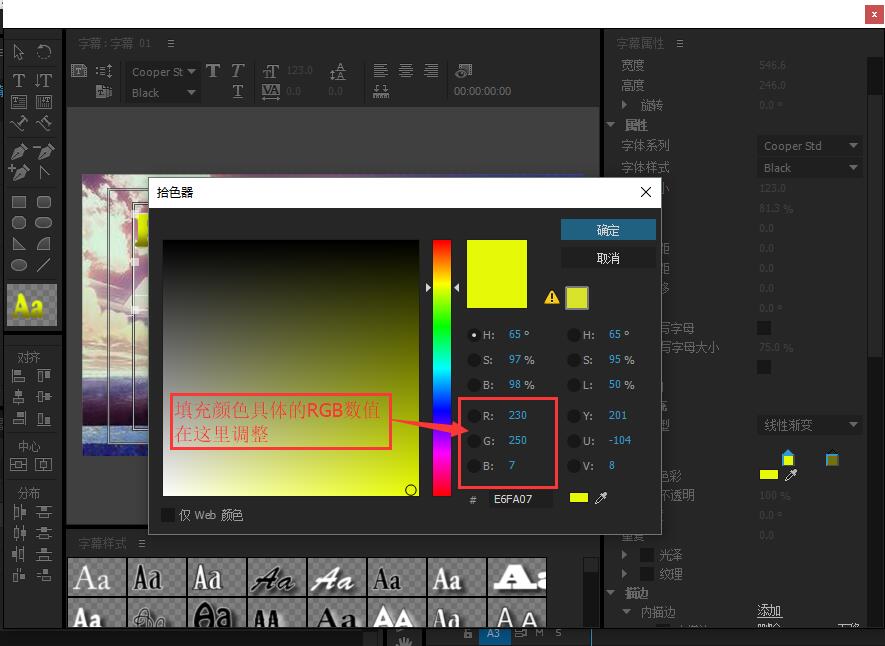Viewport: 885px width, 646px height.
Task: Open the Cooper St font family dropdown
Action: pyautogui.click(x=163, y=72)
